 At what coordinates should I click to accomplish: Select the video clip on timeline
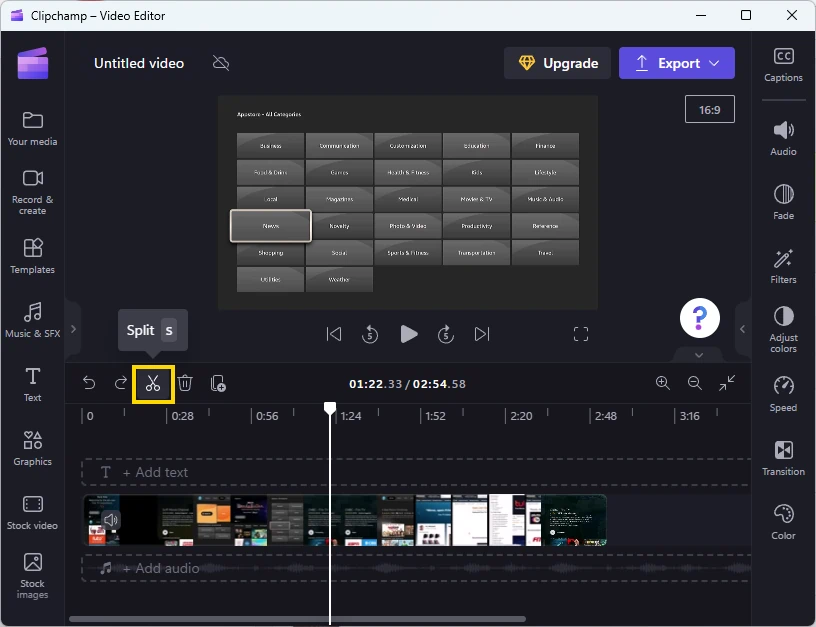[345, 520]
